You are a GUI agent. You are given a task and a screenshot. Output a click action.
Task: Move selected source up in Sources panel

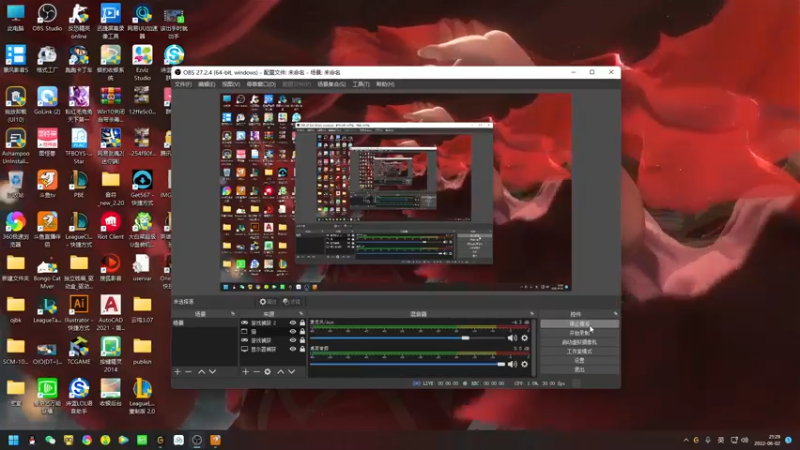click(281, 371)
